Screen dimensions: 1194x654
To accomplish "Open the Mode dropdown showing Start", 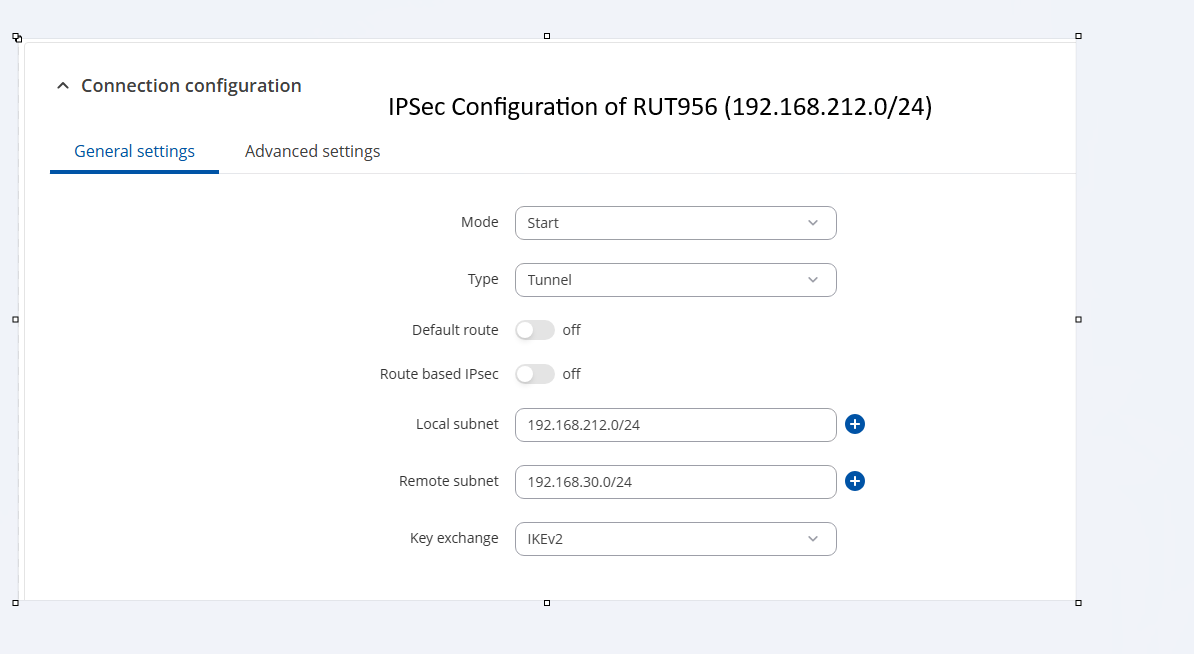I will [675, 223].
